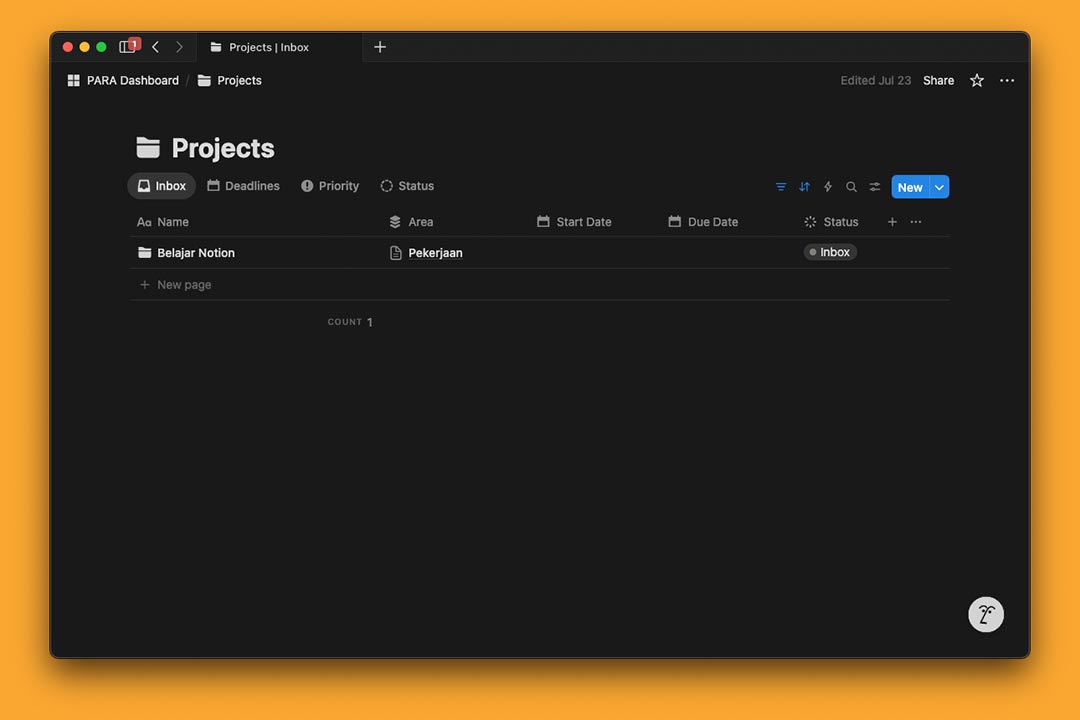Click the Inbox status tag
This screenshot has width=1080, height=720.
(x=830, y=252)
